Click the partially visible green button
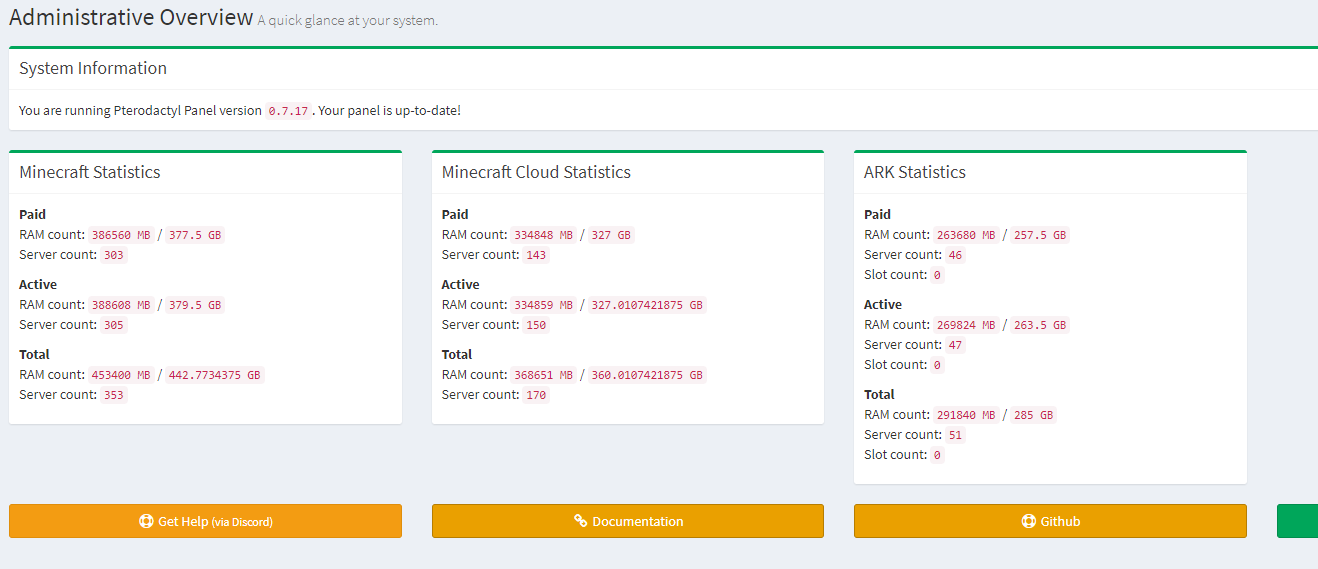The image size is (1318, 569). [x=1297, y=521]
